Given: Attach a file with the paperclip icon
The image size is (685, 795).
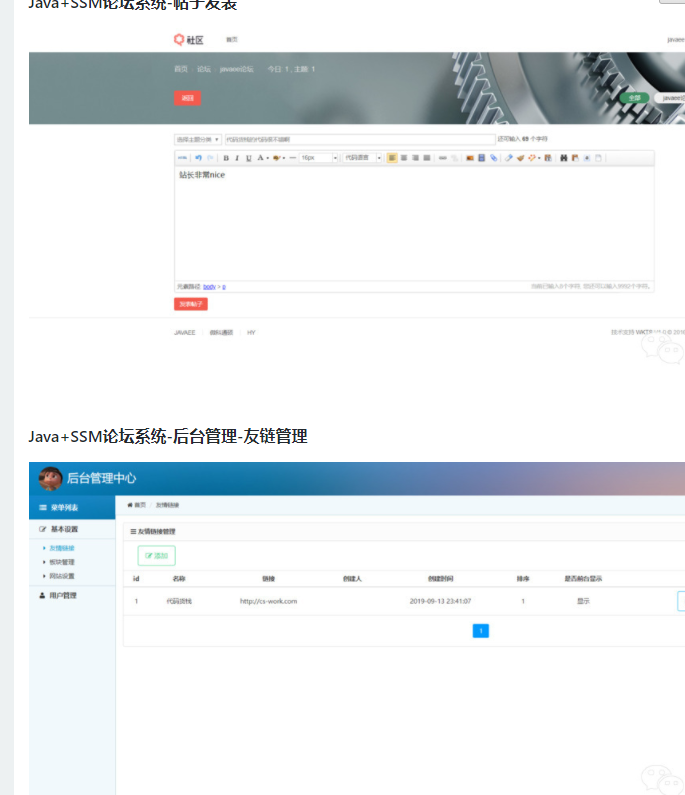Looking at the screenshot, I should 493,158.
